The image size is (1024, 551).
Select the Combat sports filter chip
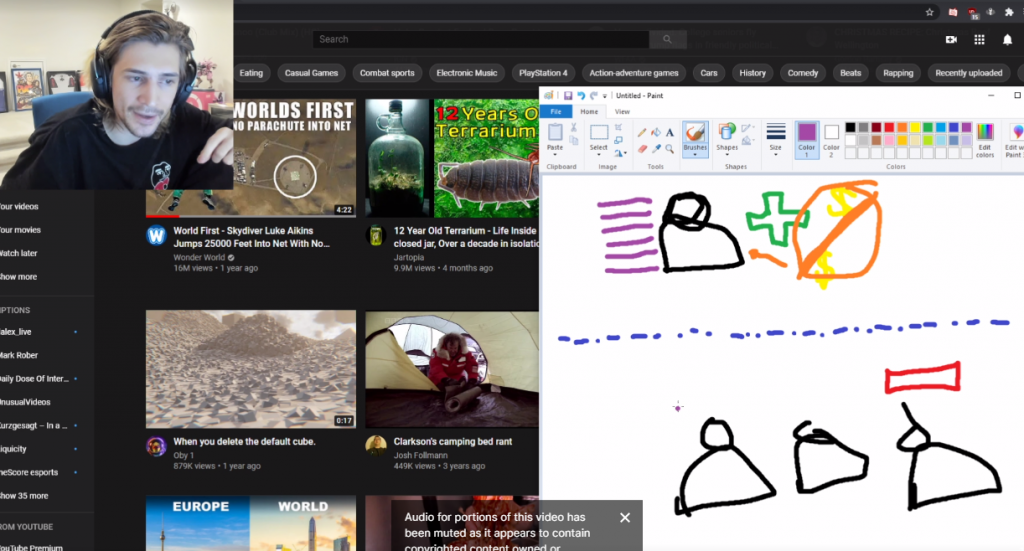click(x=387, y=73)
